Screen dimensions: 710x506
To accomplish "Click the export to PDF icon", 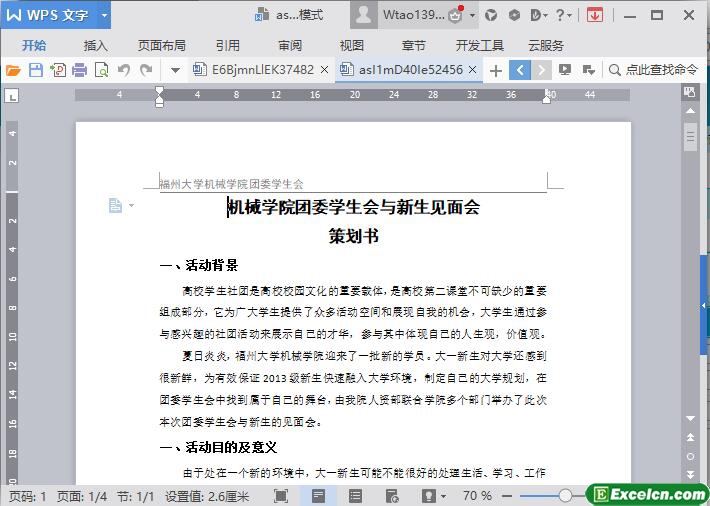I will pos(58,70).
